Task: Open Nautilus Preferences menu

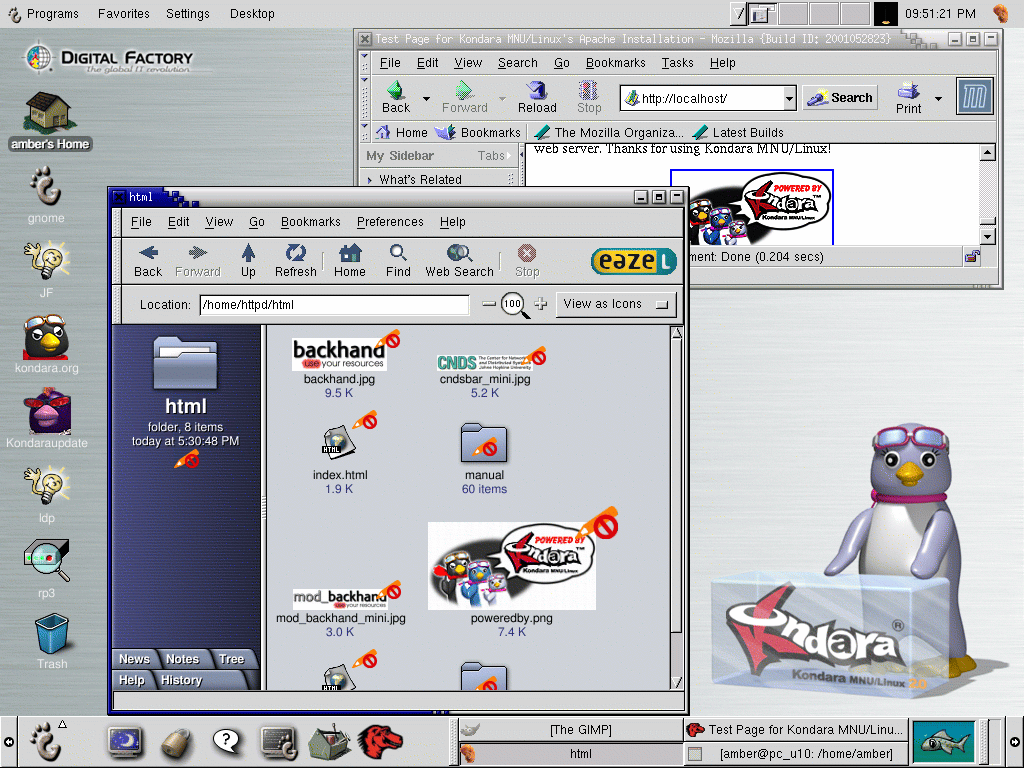Action: tap(390, 222)
